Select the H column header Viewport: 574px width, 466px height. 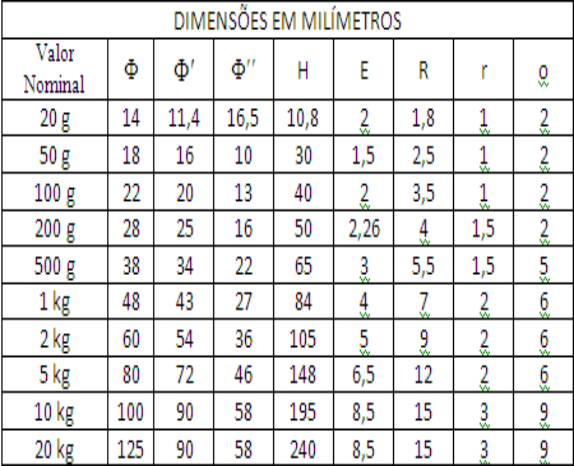(303, 69)
